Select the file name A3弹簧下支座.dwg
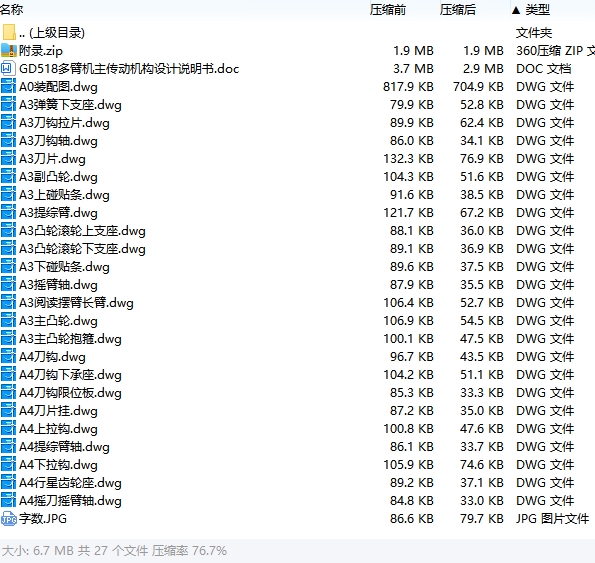This screenshot has height=563, width=595. coord(70,105)
